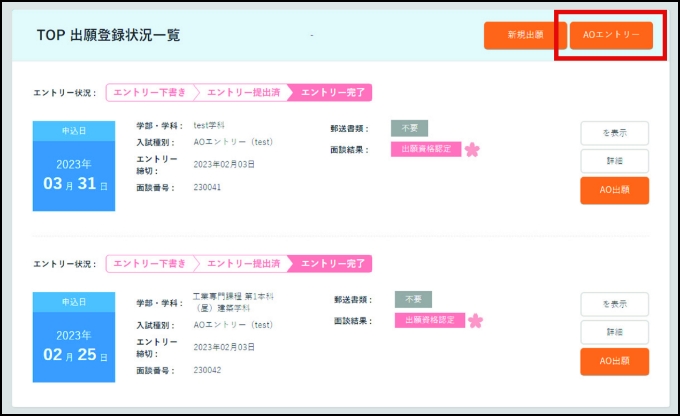680x416 pixels.
Task: Select エントリー完了 step in the second entry
Action: point(333,264)
